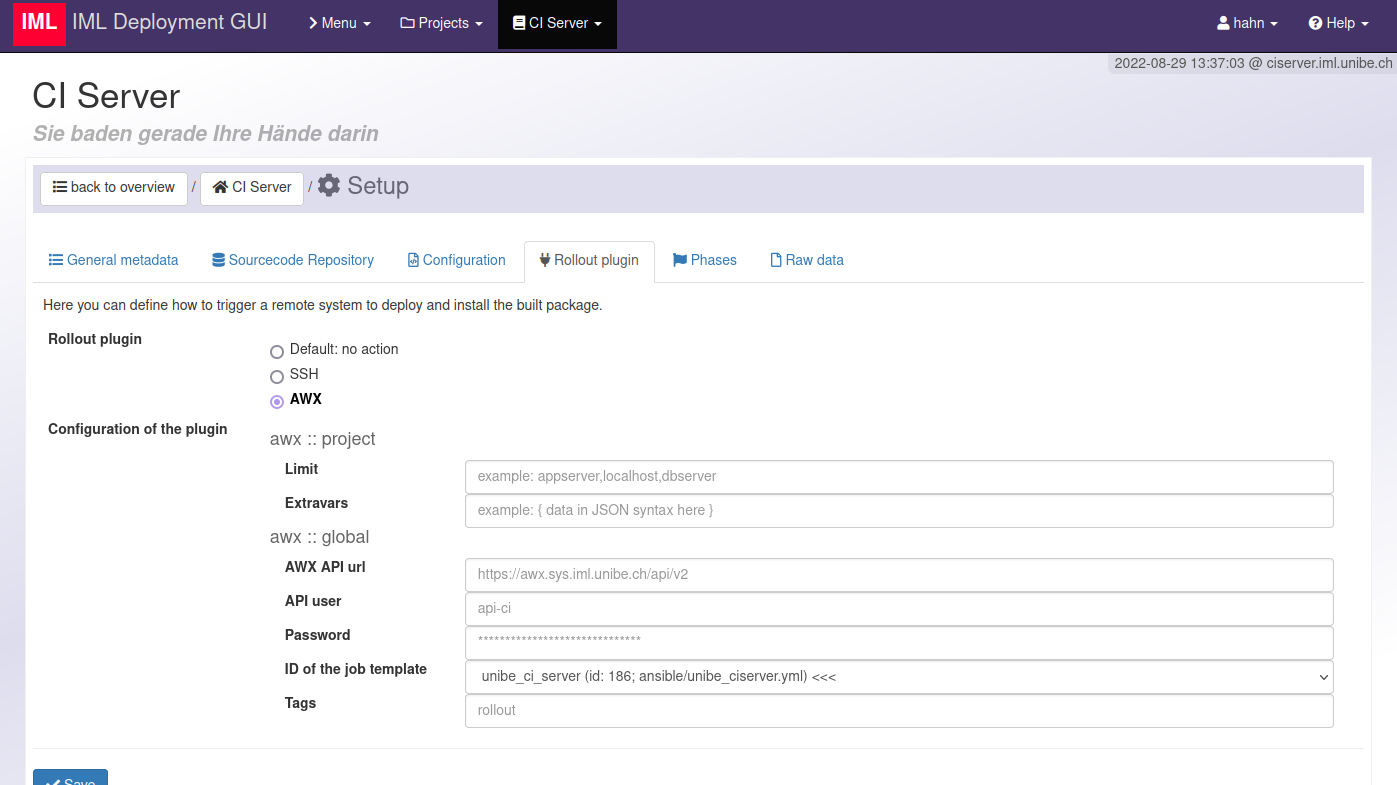Screen dimensions: 1397x785
Task: Click the Extravars input field
Action: click(x=899, y=511)
